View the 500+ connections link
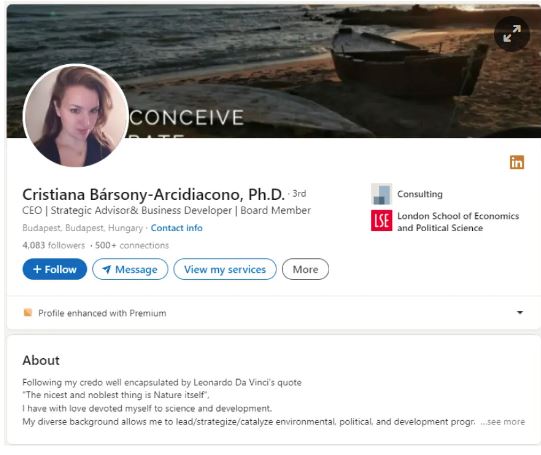Viewport: 541px width, 455px height. click(132, 245)
